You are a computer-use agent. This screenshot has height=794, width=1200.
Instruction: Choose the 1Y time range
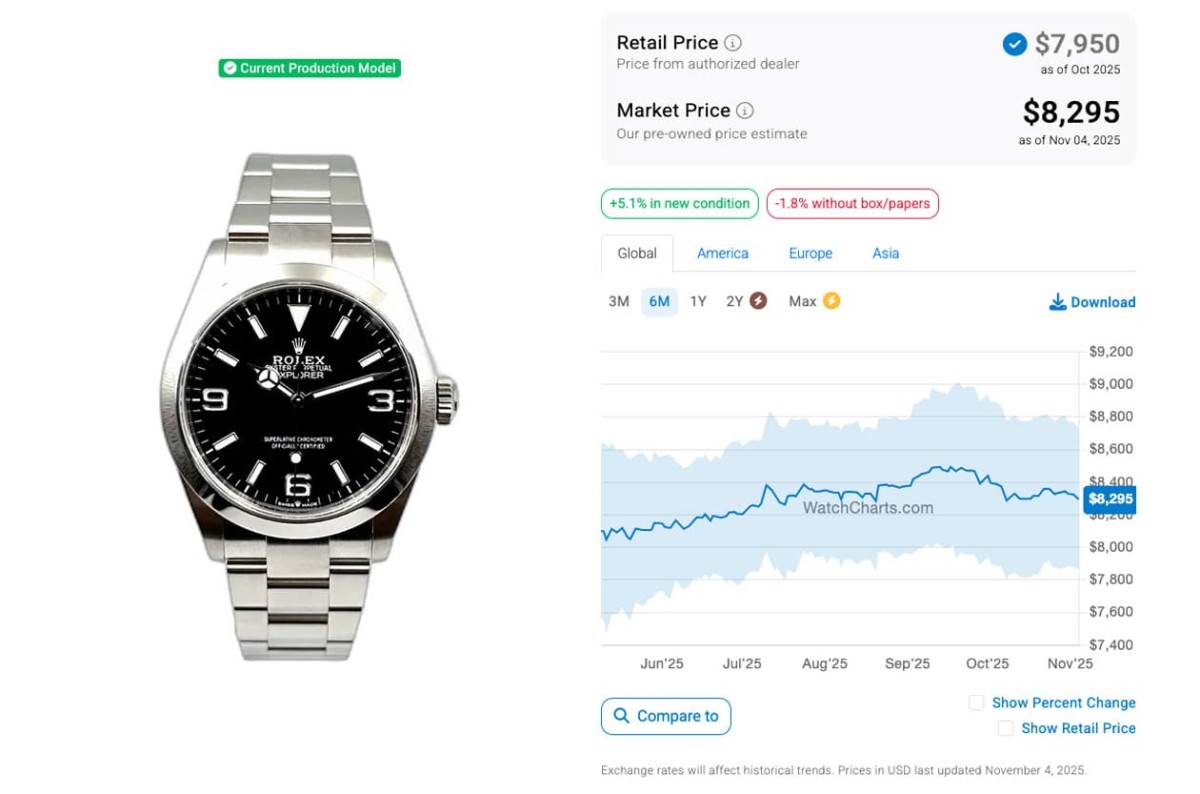[698, 302]
